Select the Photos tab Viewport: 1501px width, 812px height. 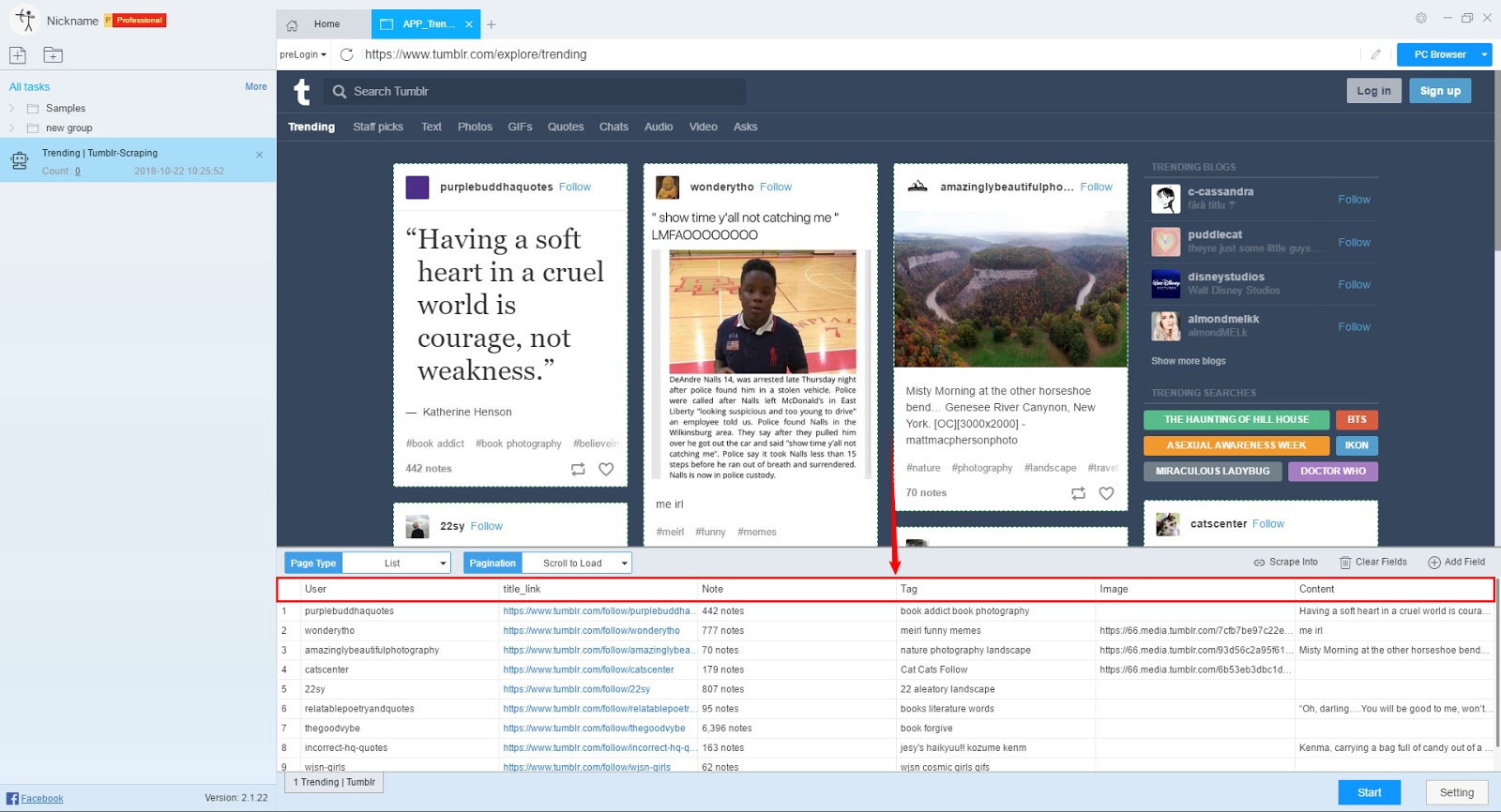[475, 127]
